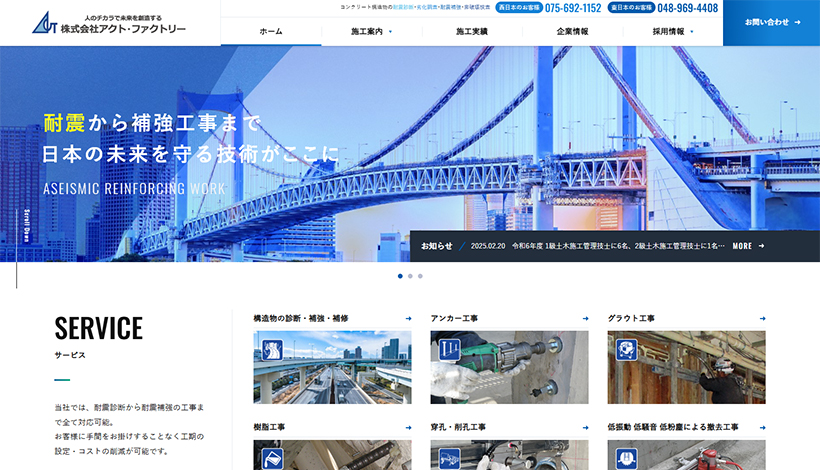Screen dimensions: 820x470
Task: Select the second slider pagination dot
Action: 410,276
